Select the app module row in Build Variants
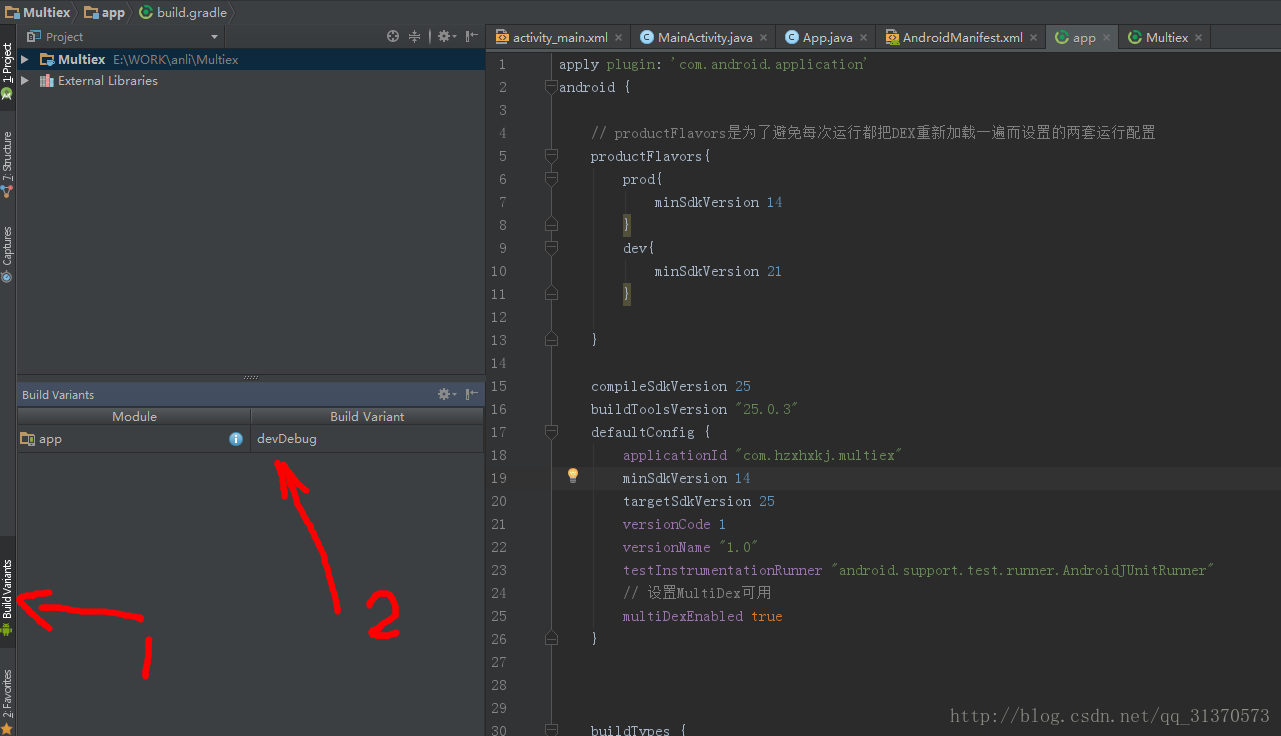The height and width of the screenshot is (736, 1281). tap(134, 439)
